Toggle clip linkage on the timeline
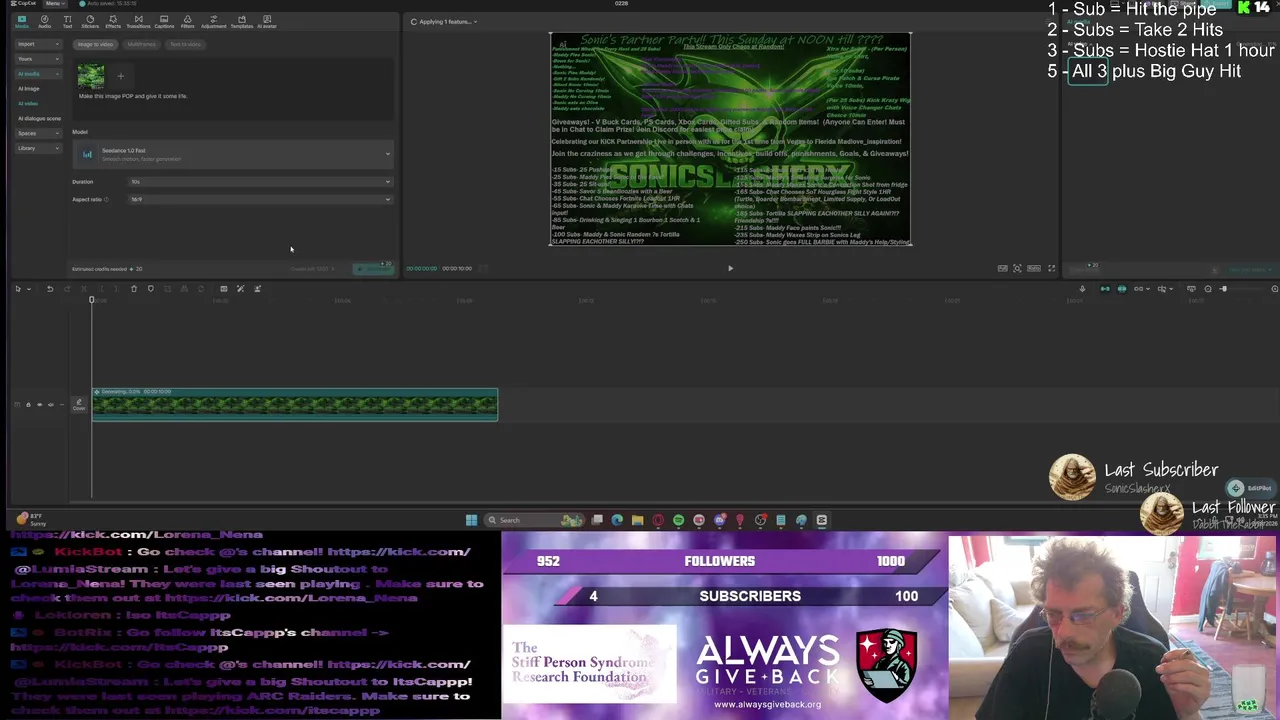The width and height of the screenshot is (1280, 720). point(1139,289)
